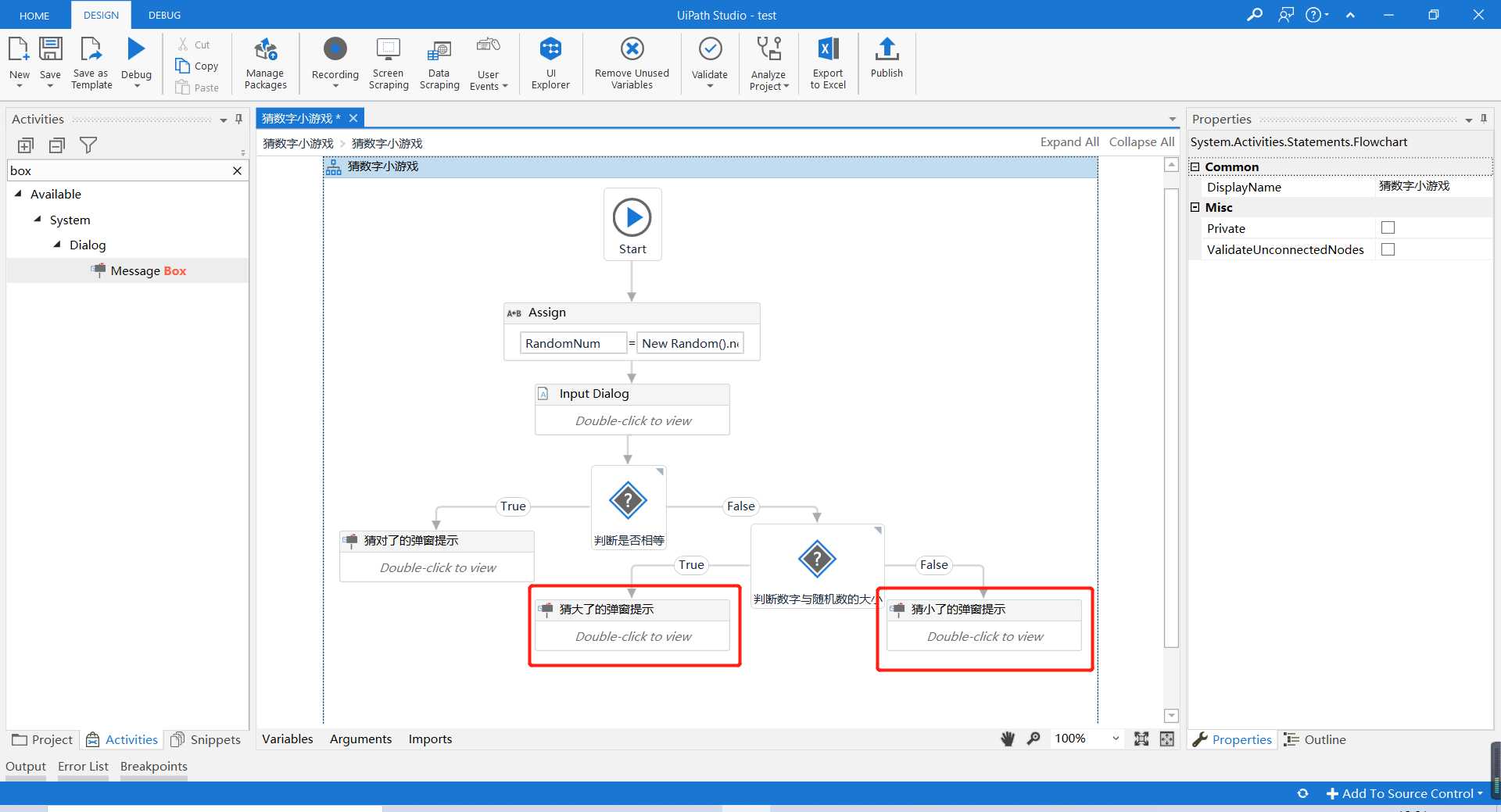1501x812 pixels.
Task: Toggle the ValidateUnconnectedNodes checkbox
Action: click(x=1388, y=249)
